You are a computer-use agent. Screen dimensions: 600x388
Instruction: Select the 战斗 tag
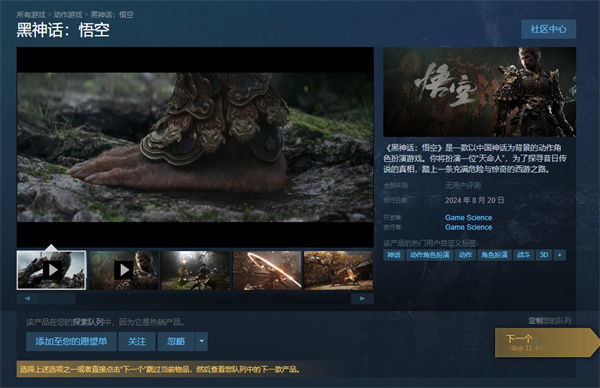tap(523, 255)
